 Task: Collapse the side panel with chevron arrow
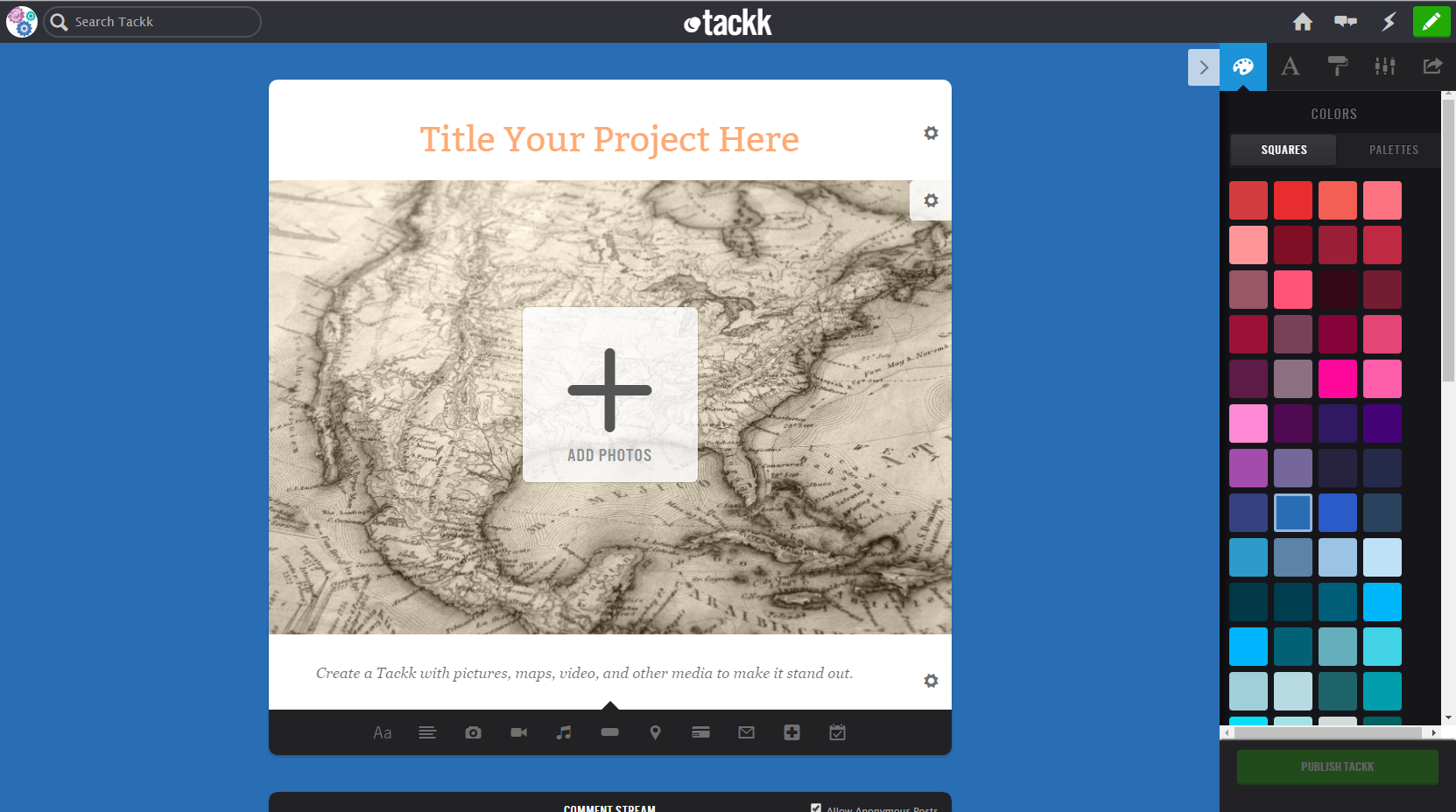point(1203,67)
